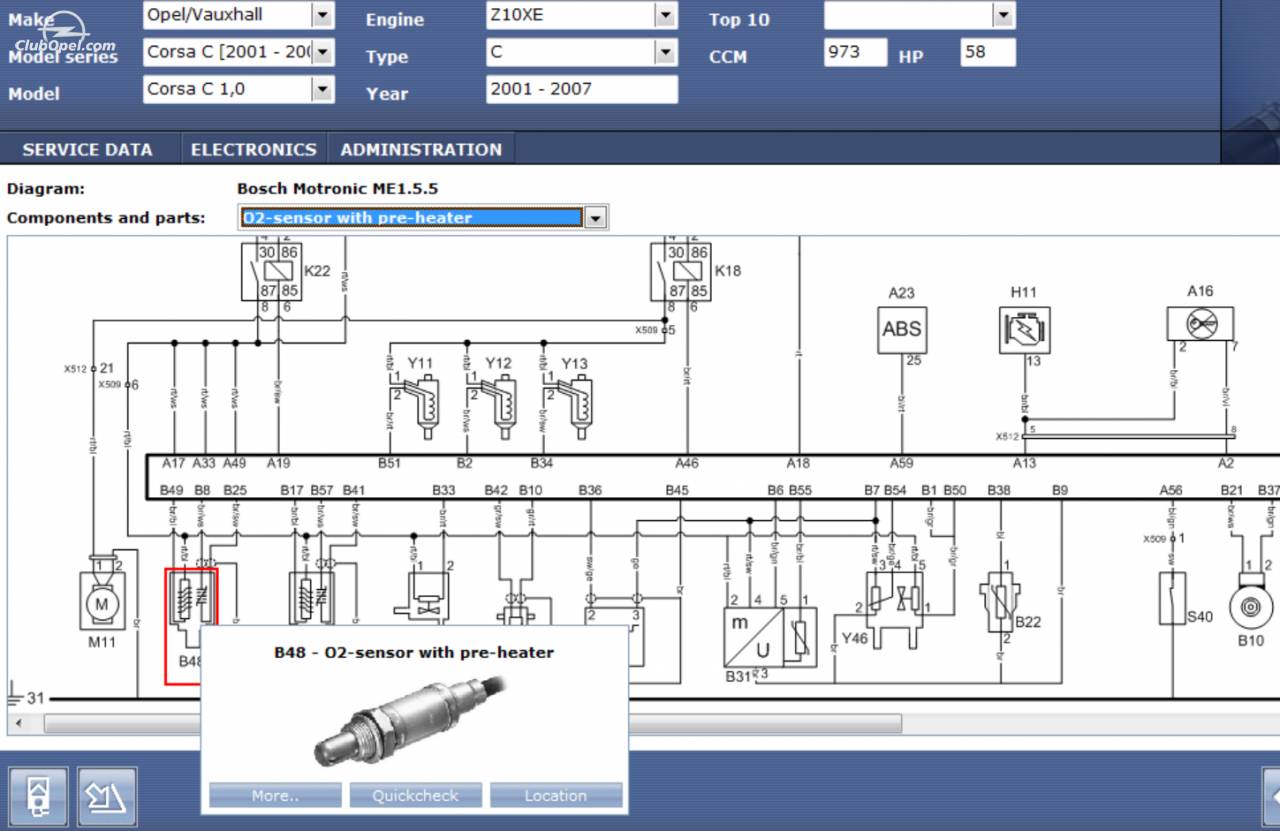
Task: Click pin label "B45" on the control unit
Action: 677,490
